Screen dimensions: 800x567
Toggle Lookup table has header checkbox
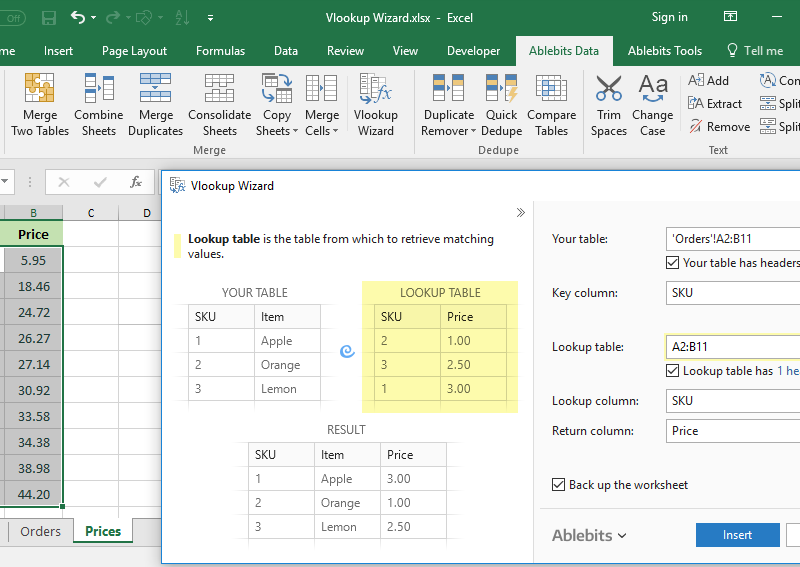[672, 371]
